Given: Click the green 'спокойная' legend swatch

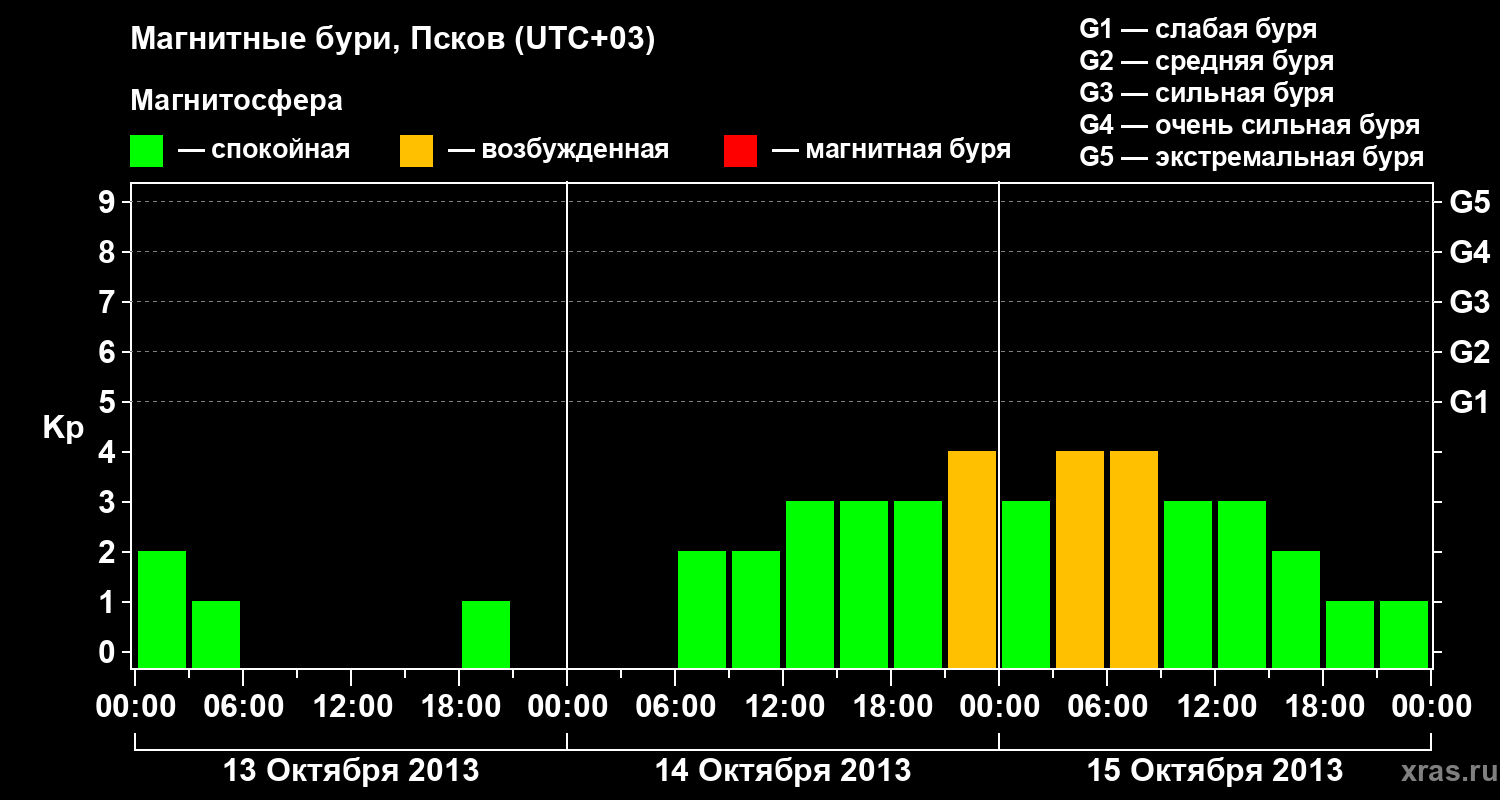Looking at the screenshot, I should click(x=147, y=151).
